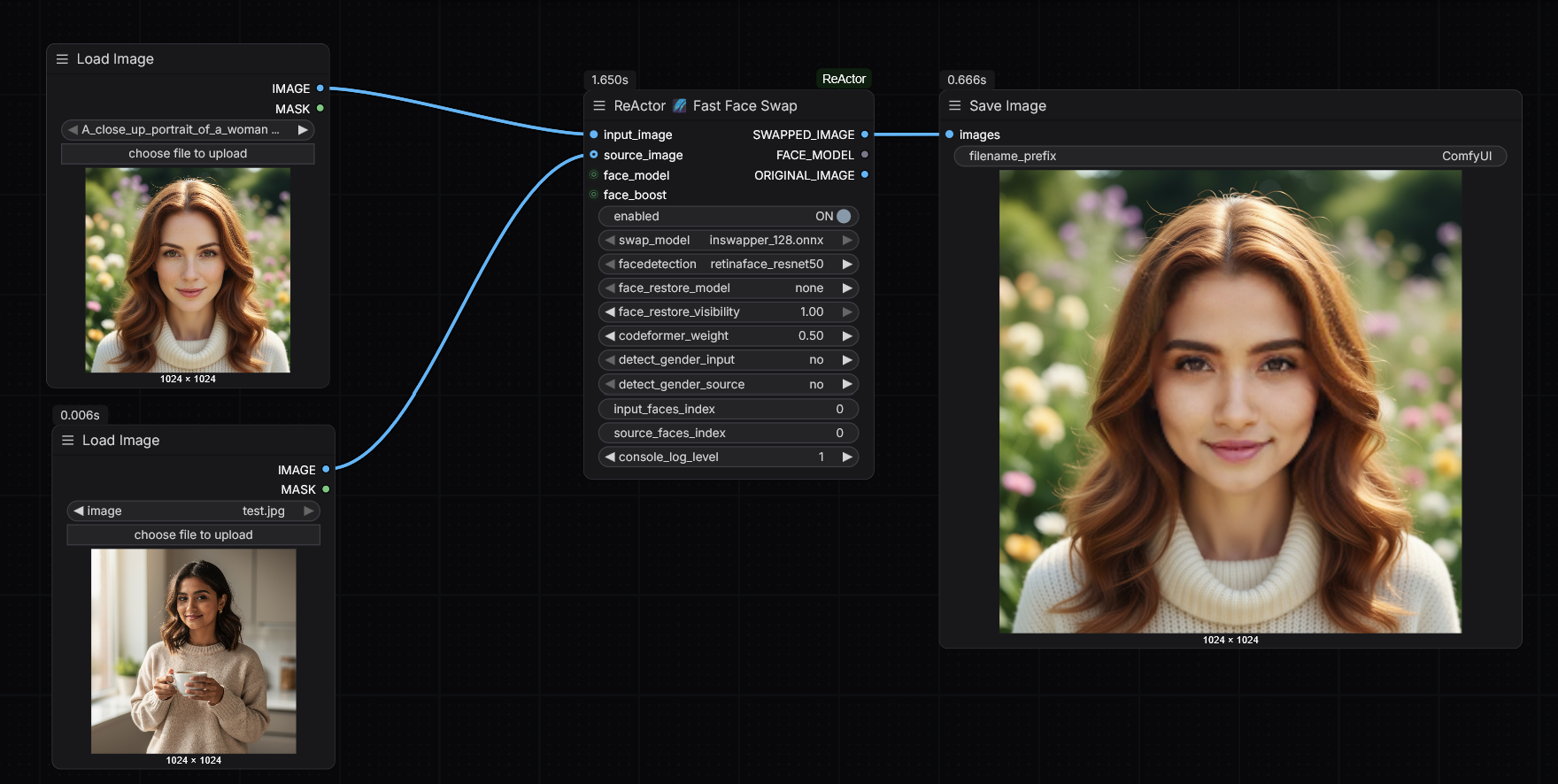
Task: Select the source_image input connector
Action: tap(594, 155)
